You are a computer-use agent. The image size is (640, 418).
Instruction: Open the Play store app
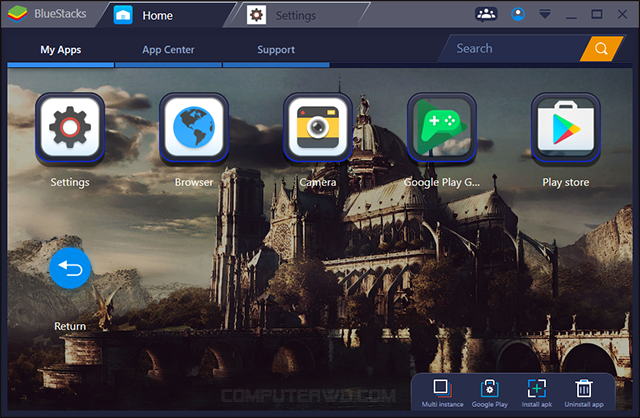(566, 127)
